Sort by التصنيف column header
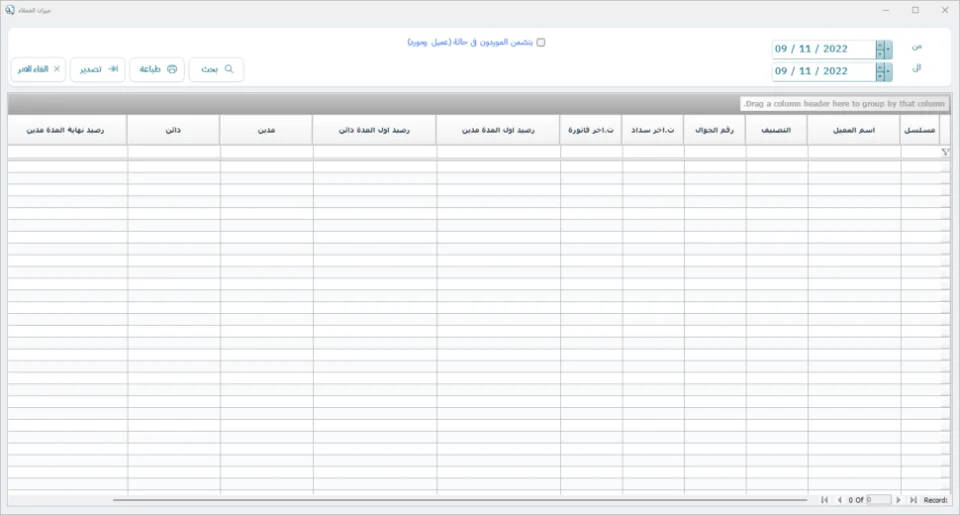Screen dimensions: 960x515 pyautogui.click(x=776, y=130)
